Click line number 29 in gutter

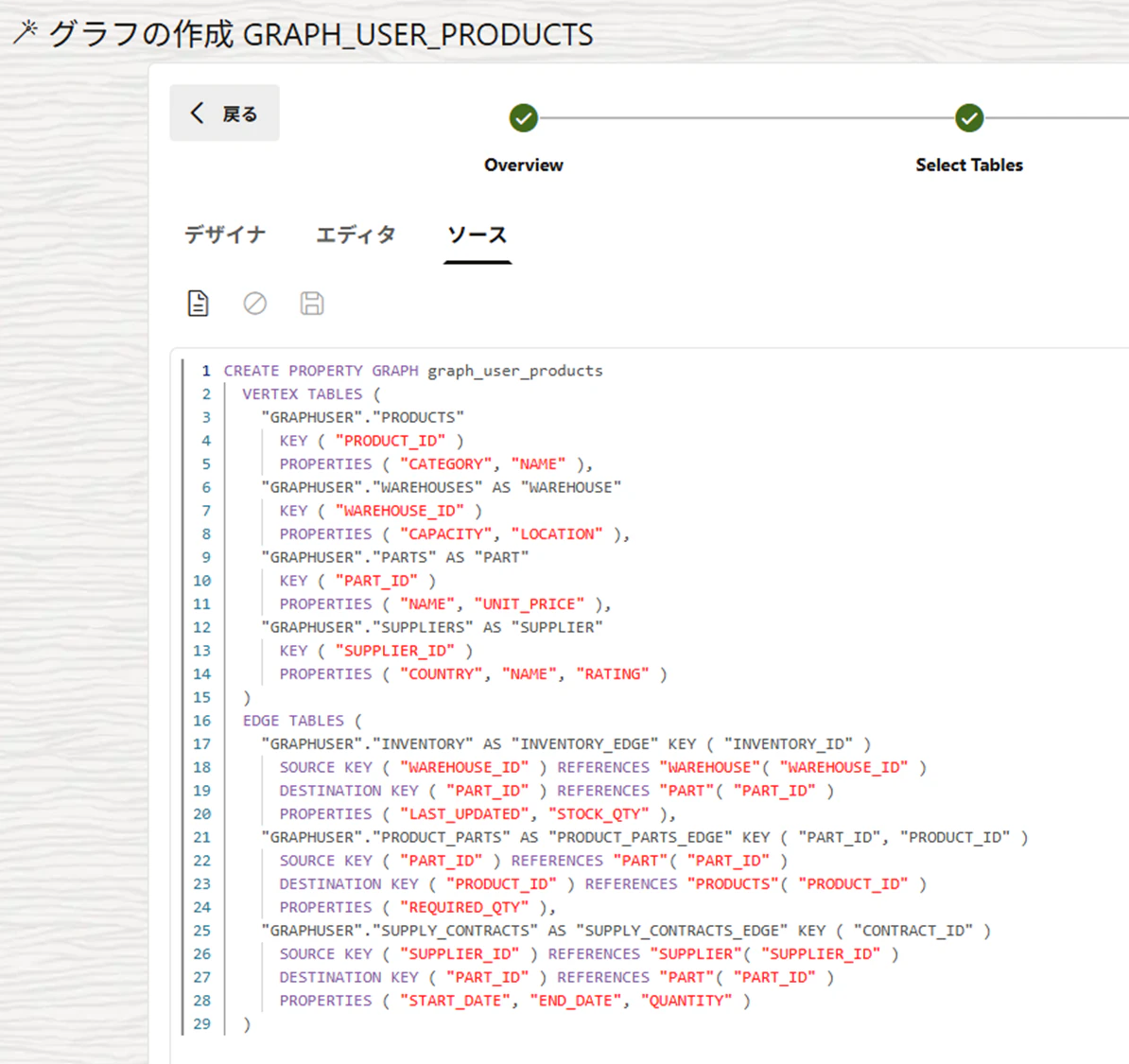(201, 1023)
